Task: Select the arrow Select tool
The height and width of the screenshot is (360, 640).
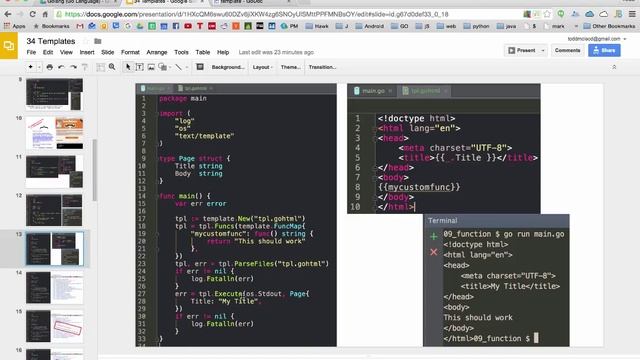Action: click(x=128, y=67)
